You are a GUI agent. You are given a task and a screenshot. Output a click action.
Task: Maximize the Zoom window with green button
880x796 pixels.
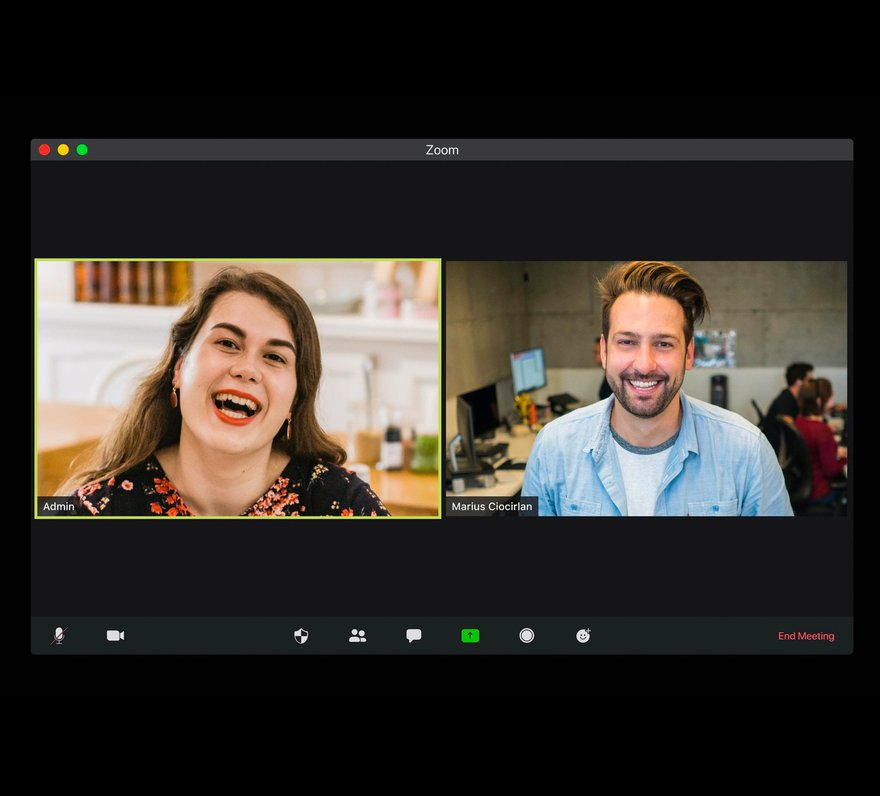[x=82, y=150]
